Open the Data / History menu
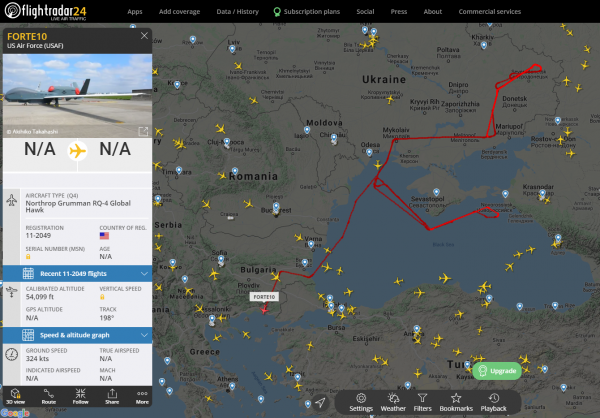This screenshot has width=600, height=418. [236, 12]
